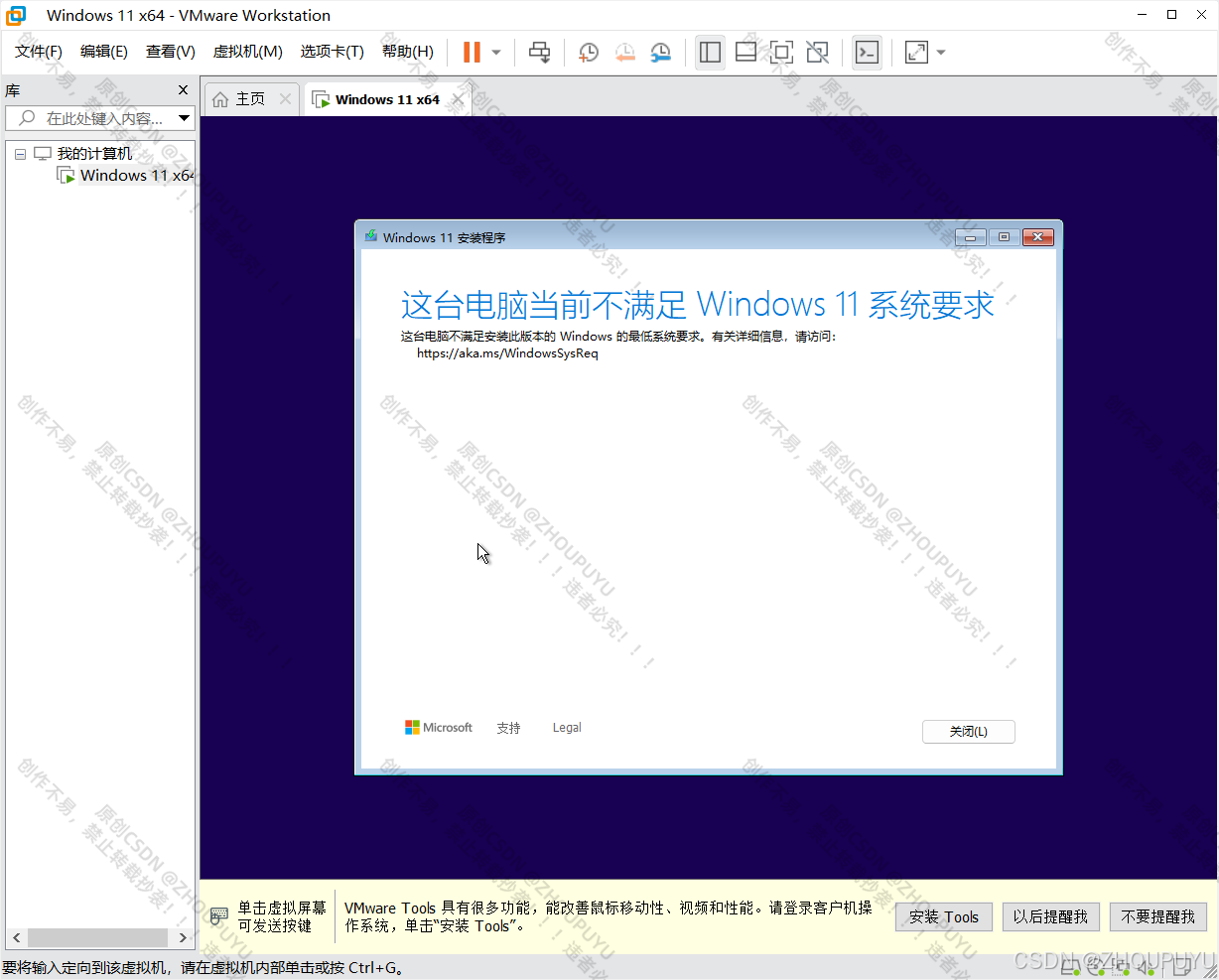Close the 主页 tab
The image size is (1219, 980).
pos(286,99)
